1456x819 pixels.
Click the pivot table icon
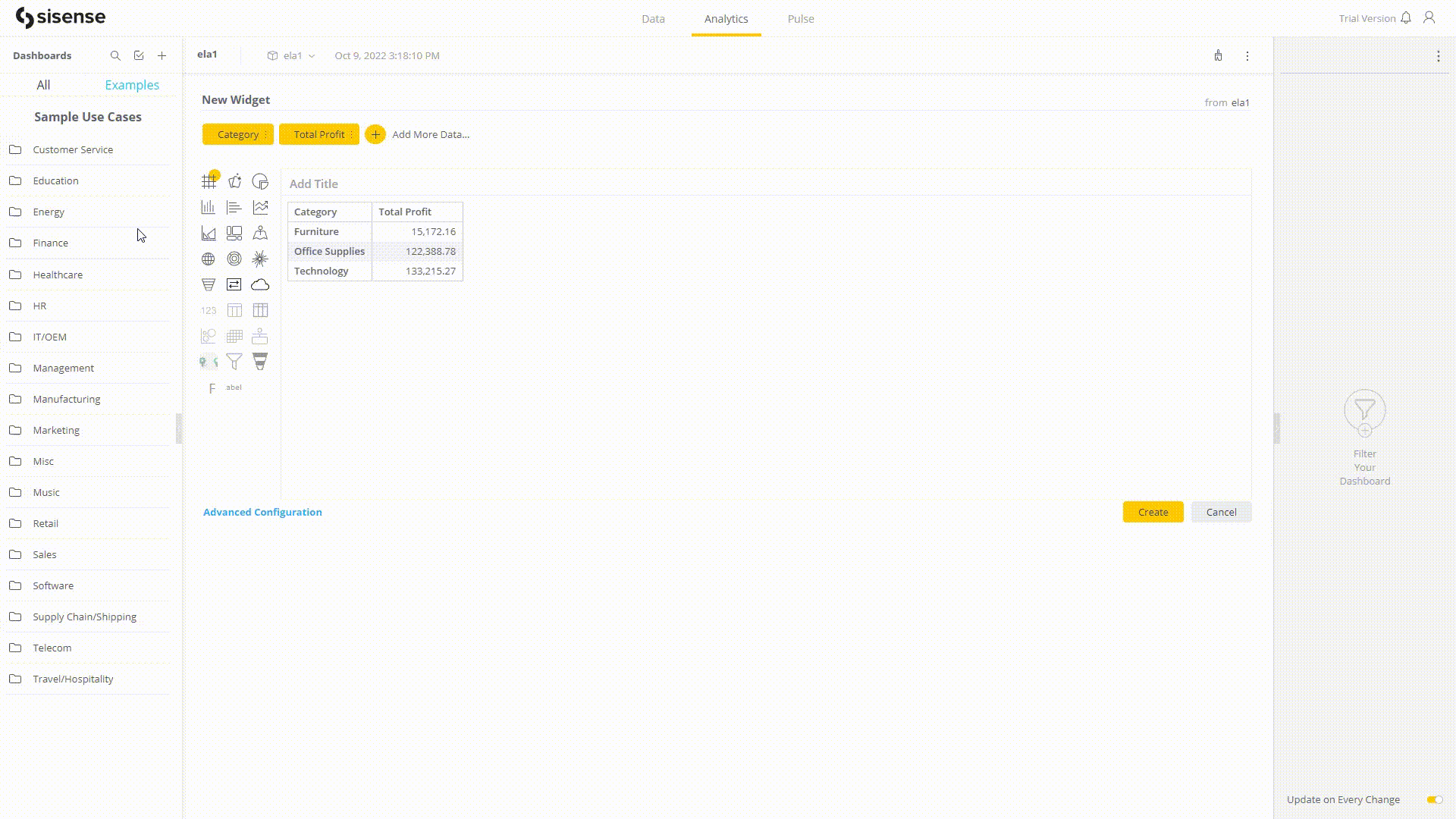click(x=260, y=310)
